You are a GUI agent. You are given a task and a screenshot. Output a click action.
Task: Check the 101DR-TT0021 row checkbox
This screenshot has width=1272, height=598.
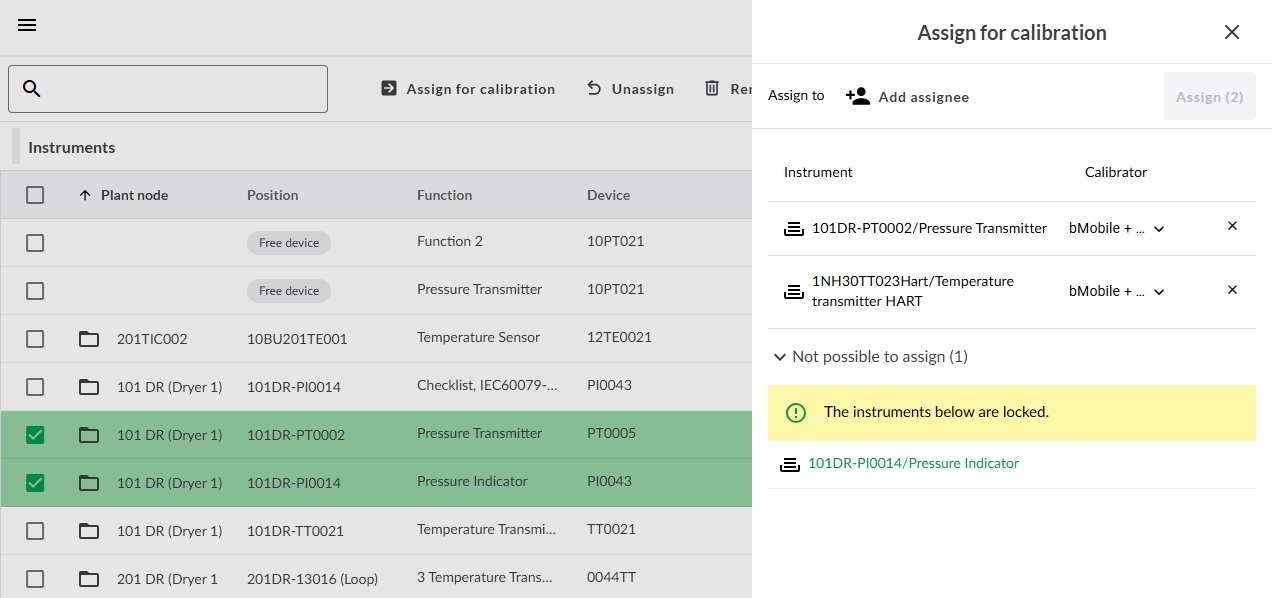[35, 530]
